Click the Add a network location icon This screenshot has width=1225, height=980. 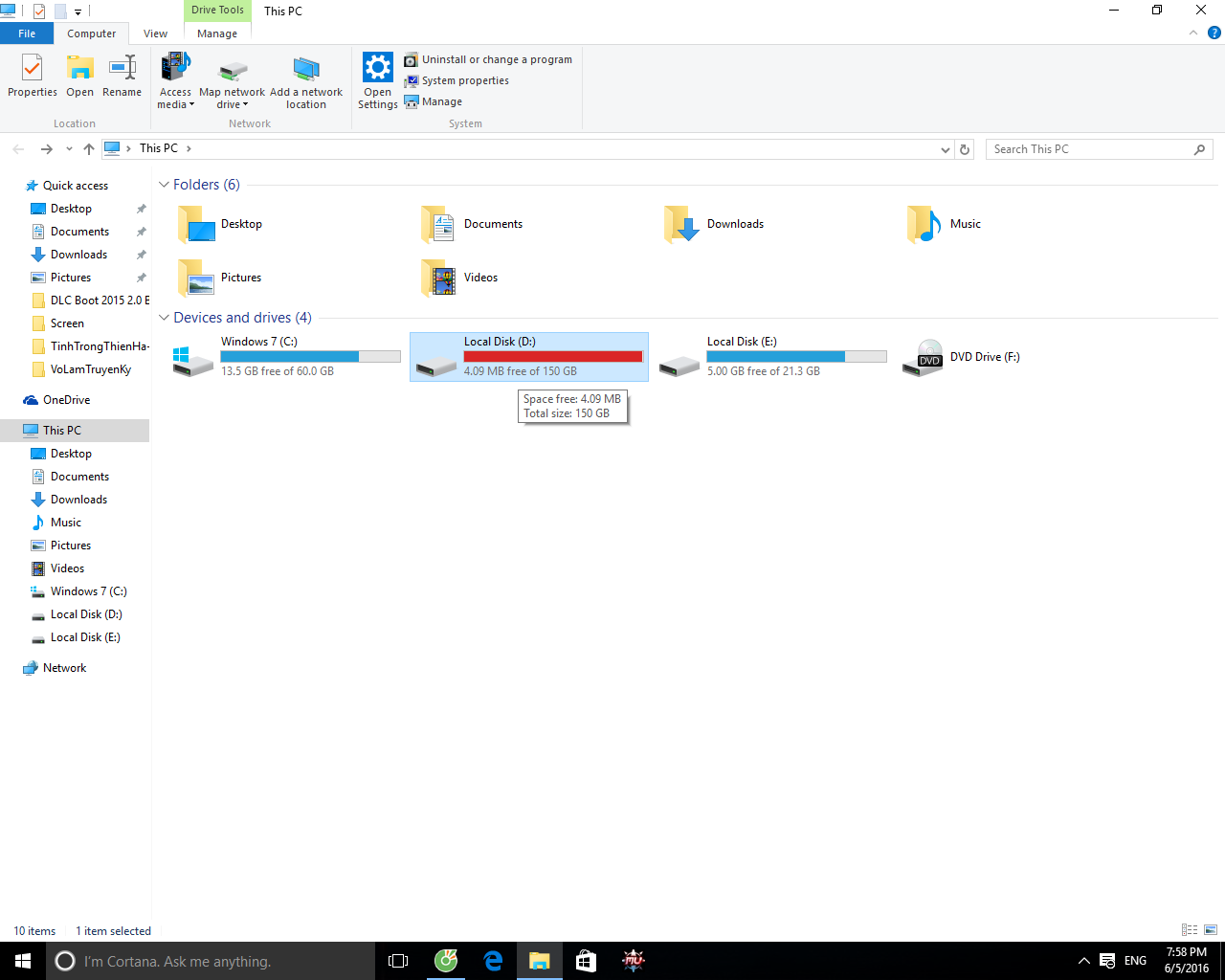point(306,71)
